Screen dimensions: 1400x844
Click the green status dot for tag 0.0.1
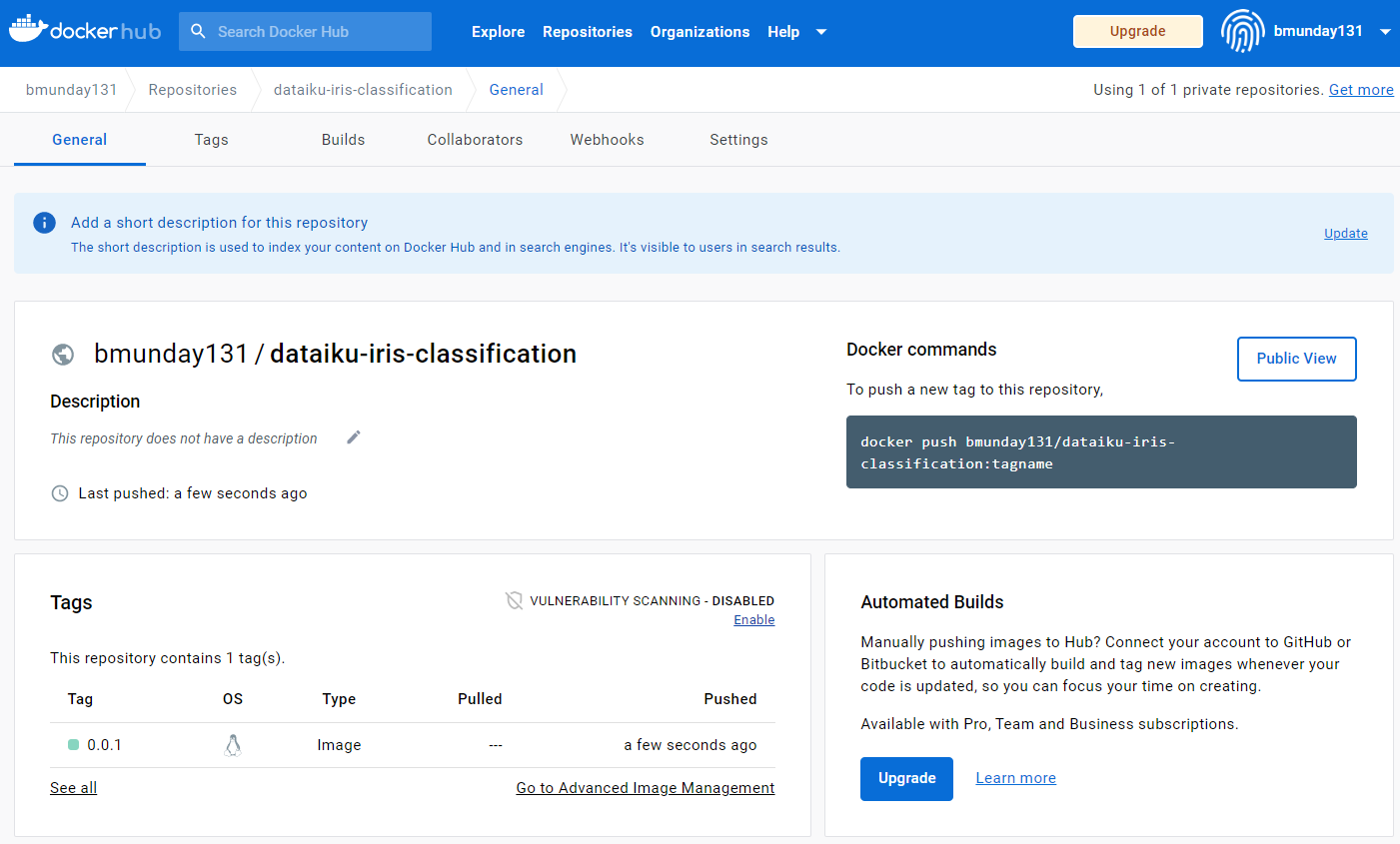tap(74, 745)
